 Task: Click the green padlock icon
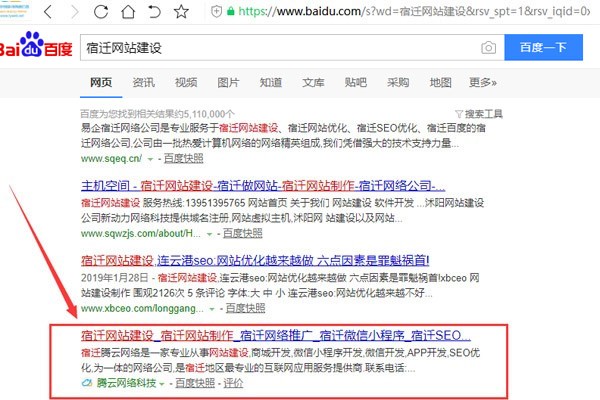pyautogui.click(x=230, y=11)
